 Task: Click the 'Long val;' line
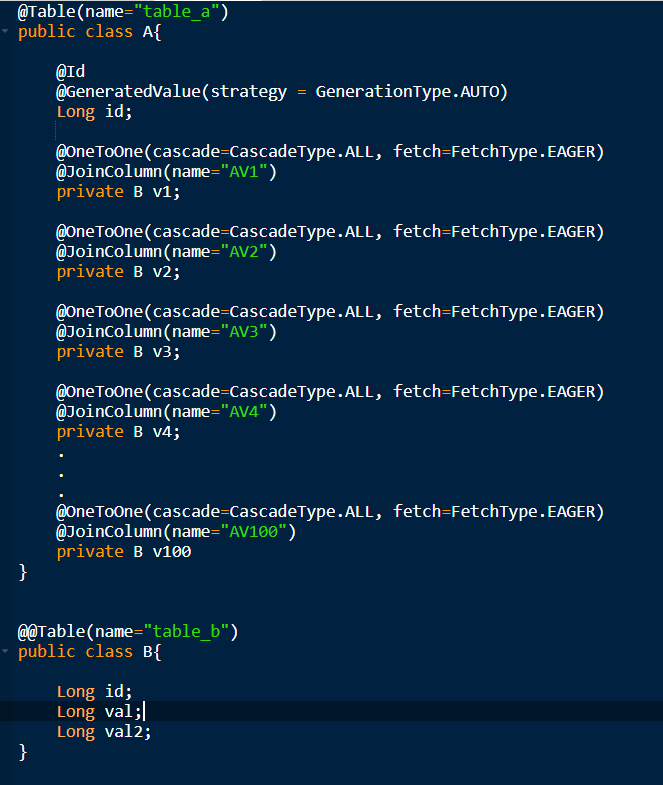[x=99, y=712]
